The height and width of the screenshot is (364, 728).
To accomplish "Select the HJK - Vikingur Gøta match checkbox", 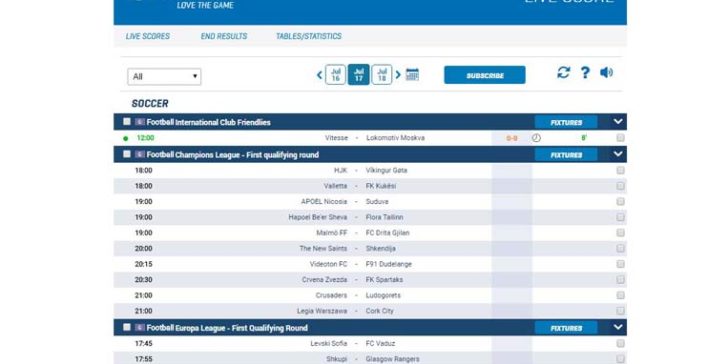I will [620, 170].
